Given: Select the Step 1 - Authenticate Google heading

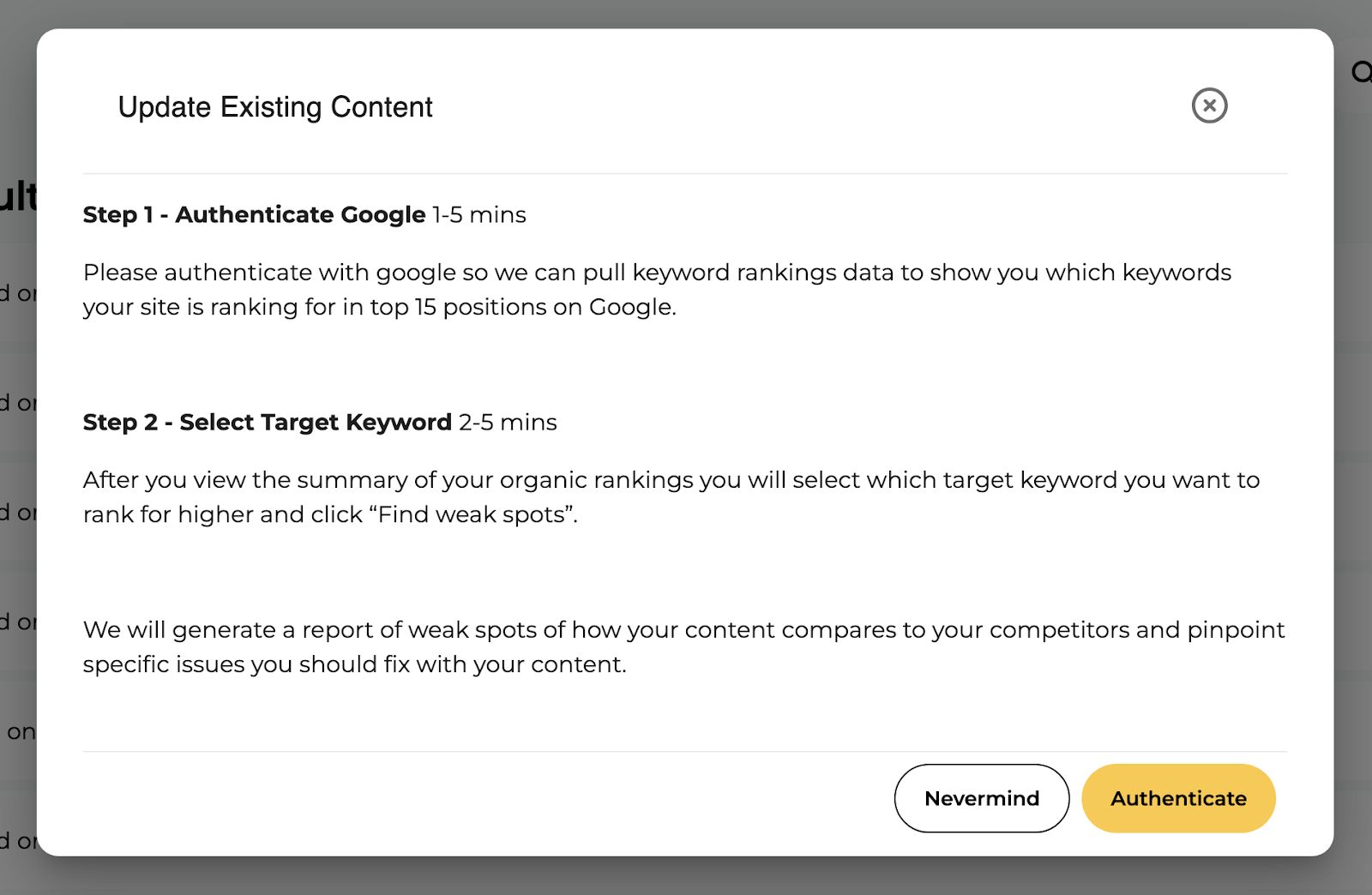Looking at the screenshot, I should (x=252, y=214).
